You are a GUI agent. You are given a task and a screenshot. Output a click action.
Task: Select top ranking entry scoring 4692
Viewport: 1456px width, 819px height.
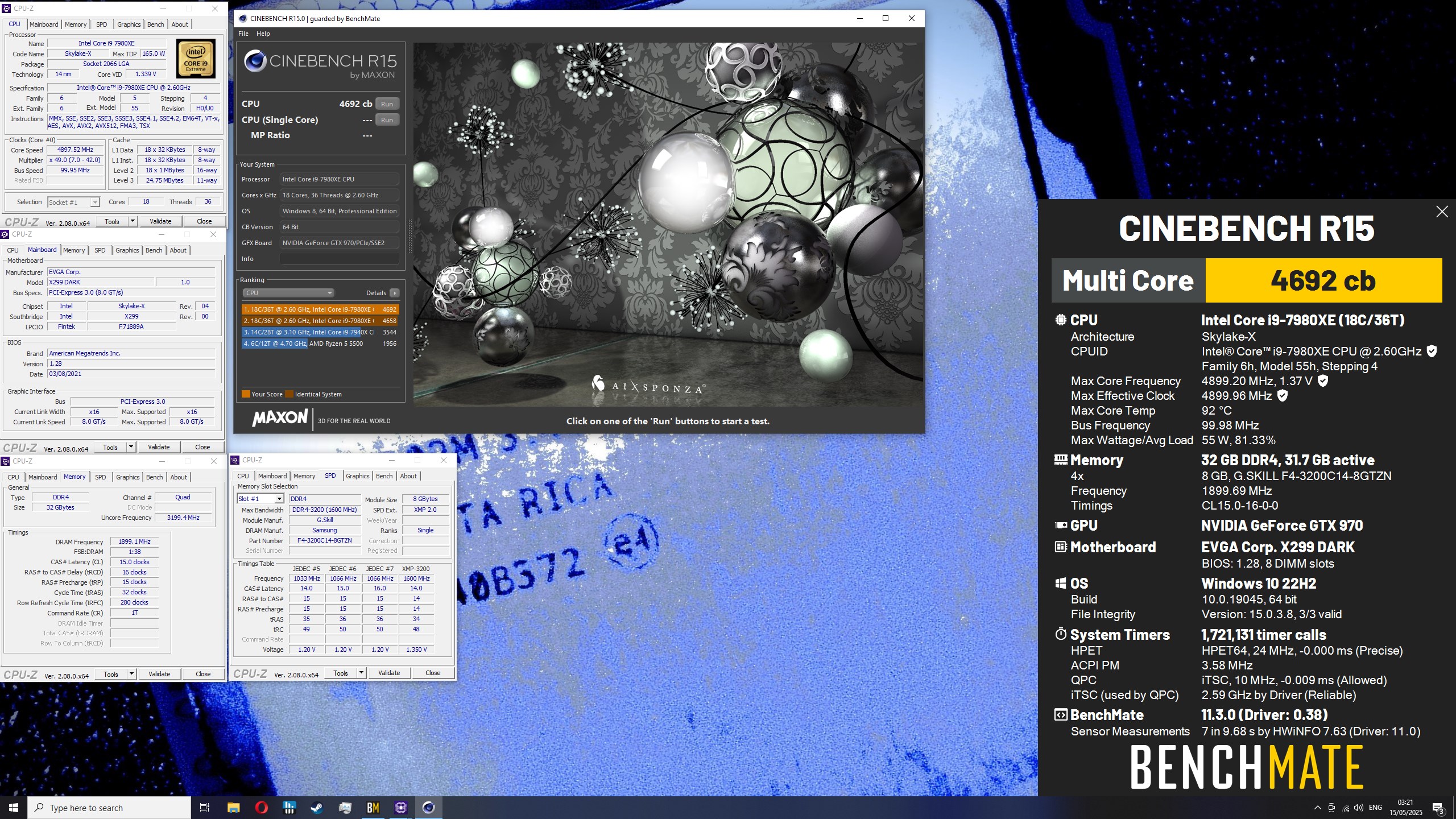coord(320,309)
